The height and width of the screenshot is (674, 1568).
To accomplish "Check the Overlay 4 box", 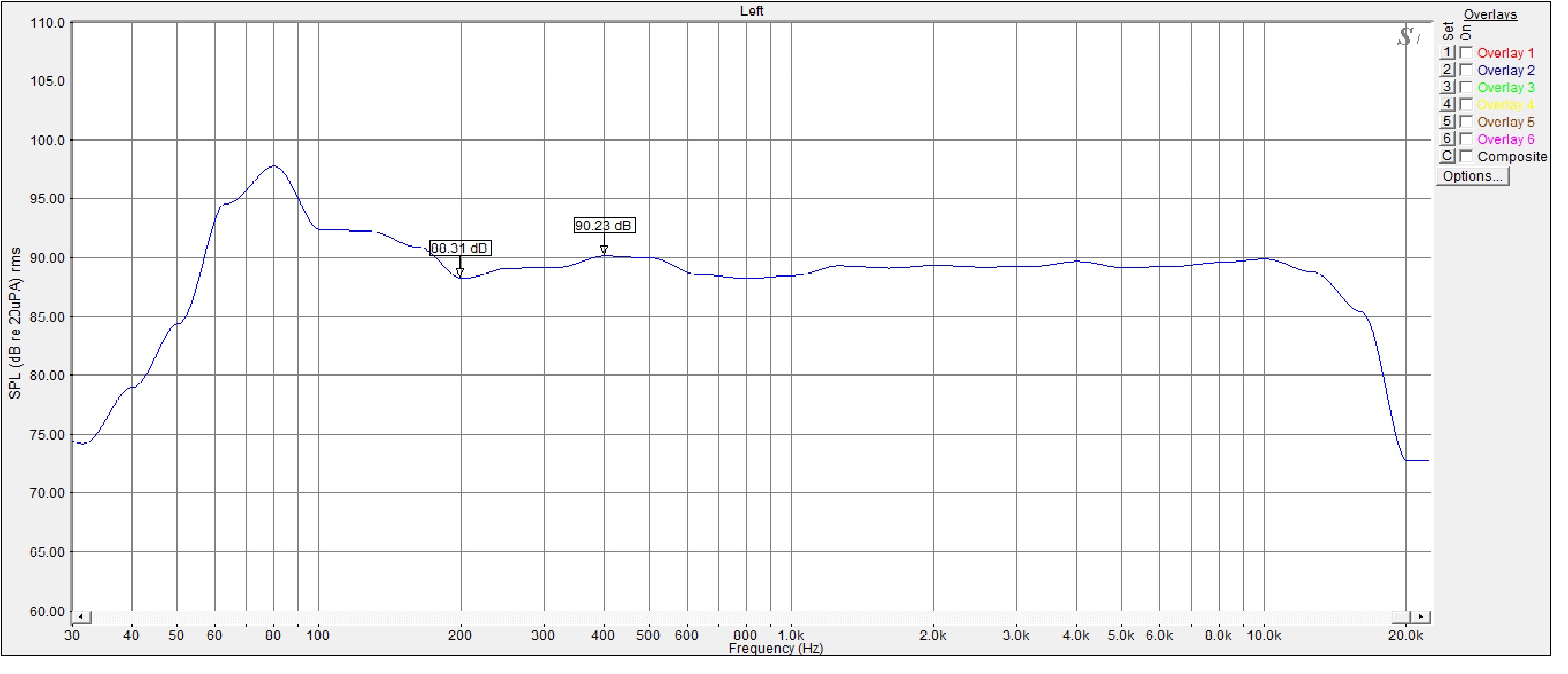I will [1466, 105].
